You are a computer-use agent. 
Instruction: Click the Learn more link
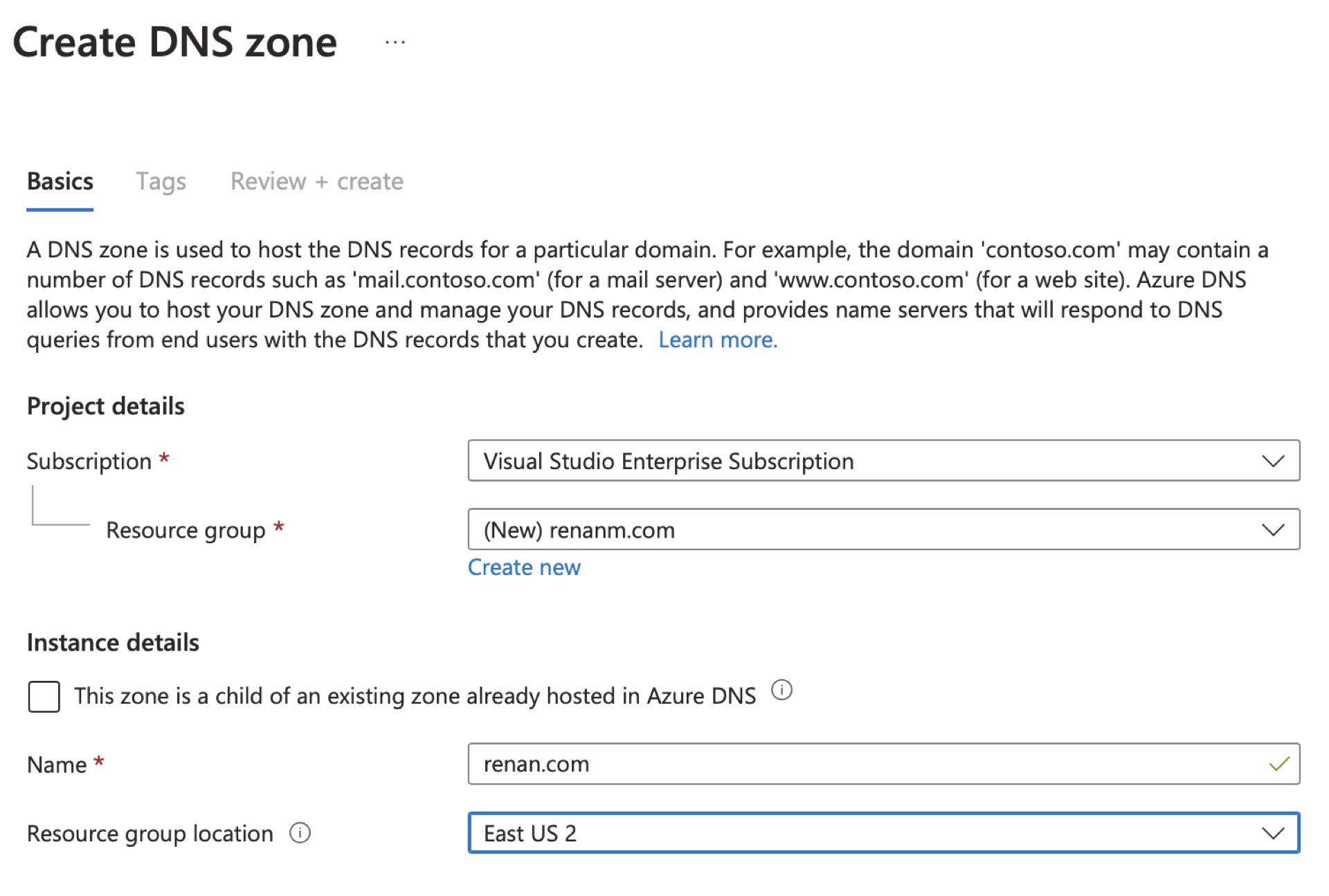pos(718,339)
